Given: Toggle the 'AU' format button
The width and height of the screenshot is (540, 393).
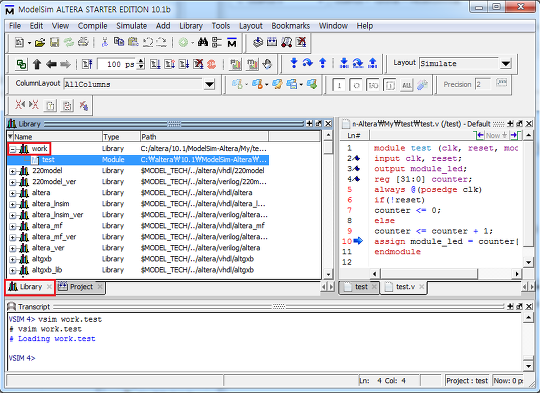Looking at the screenshot, I should [x=406, y=85].
